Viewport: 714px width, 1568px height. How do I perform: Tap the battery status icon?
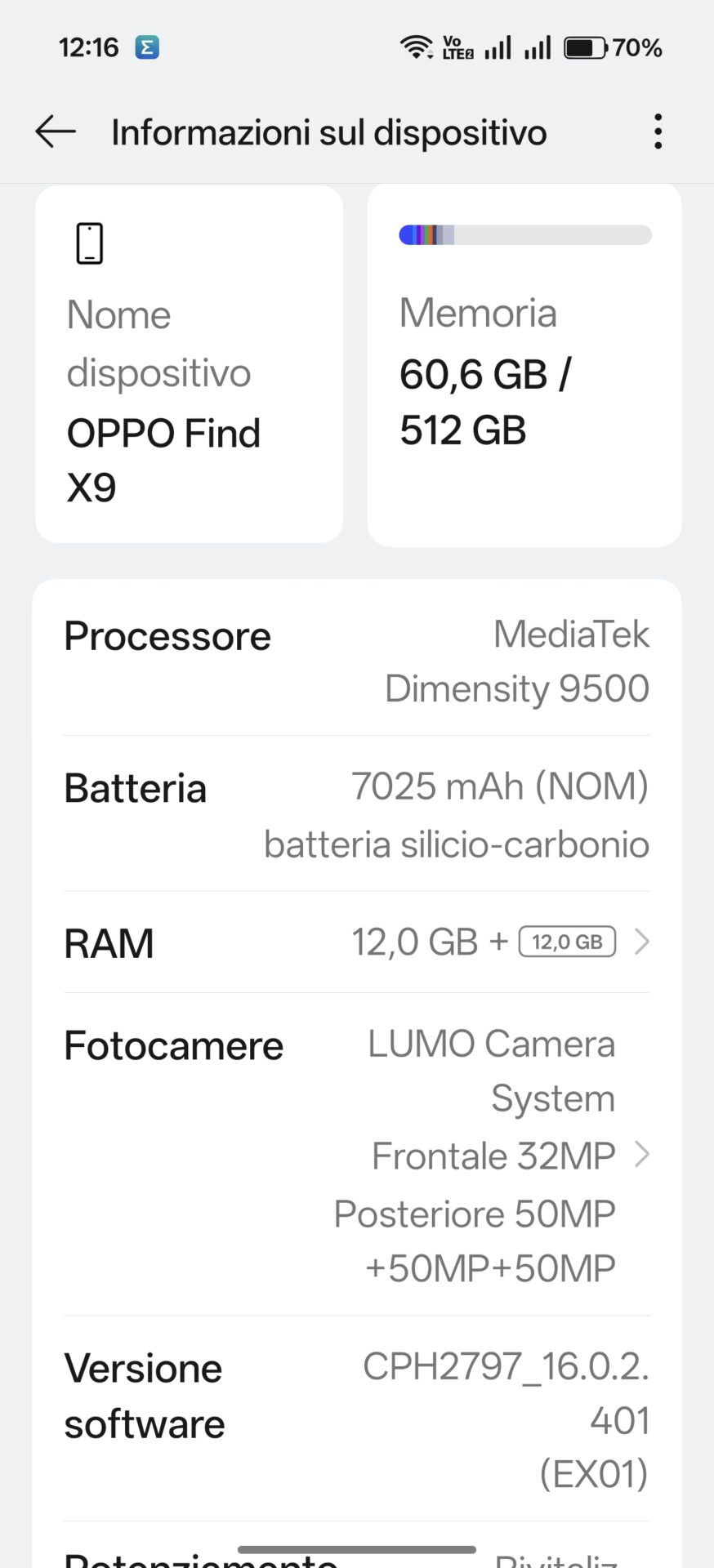(585, 47)
